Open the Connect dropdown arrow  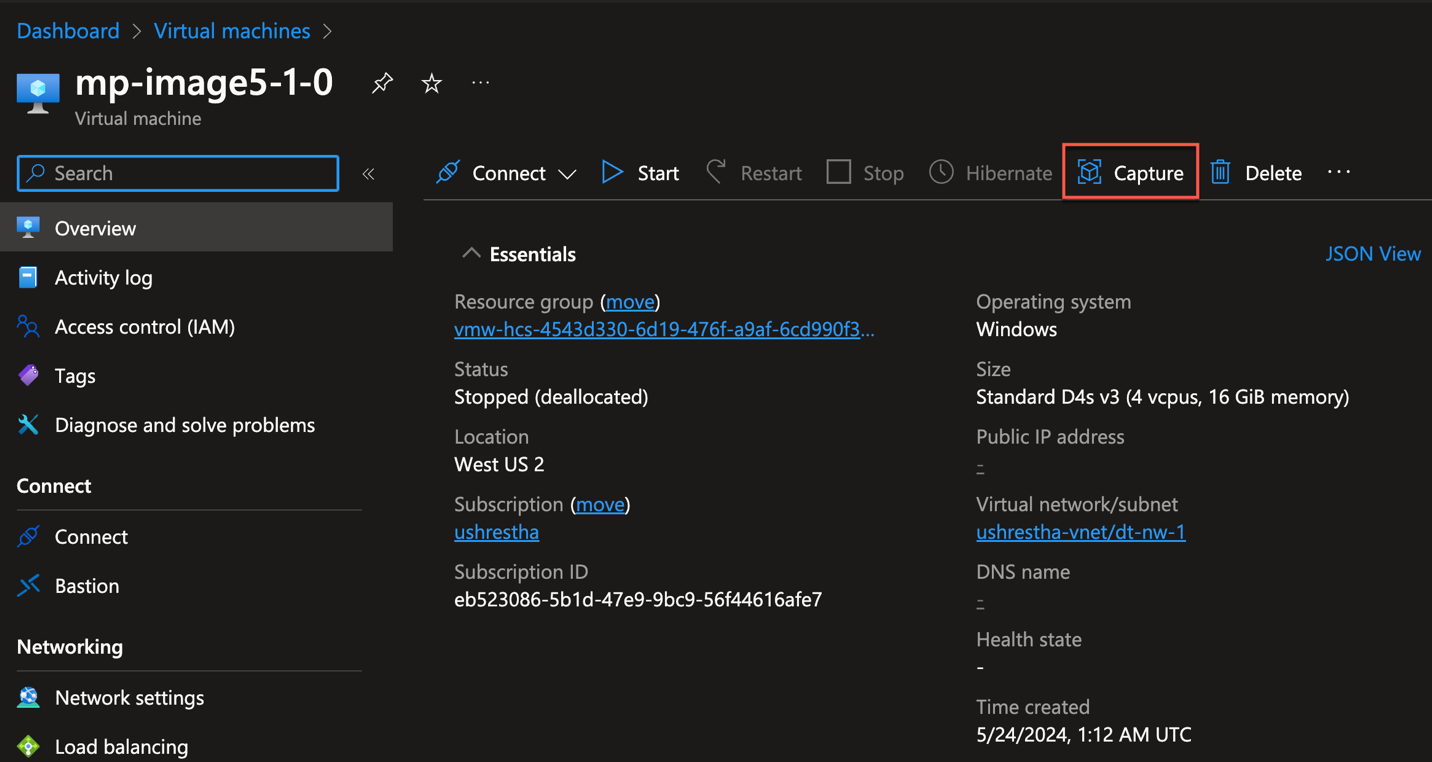coord(567,174)
